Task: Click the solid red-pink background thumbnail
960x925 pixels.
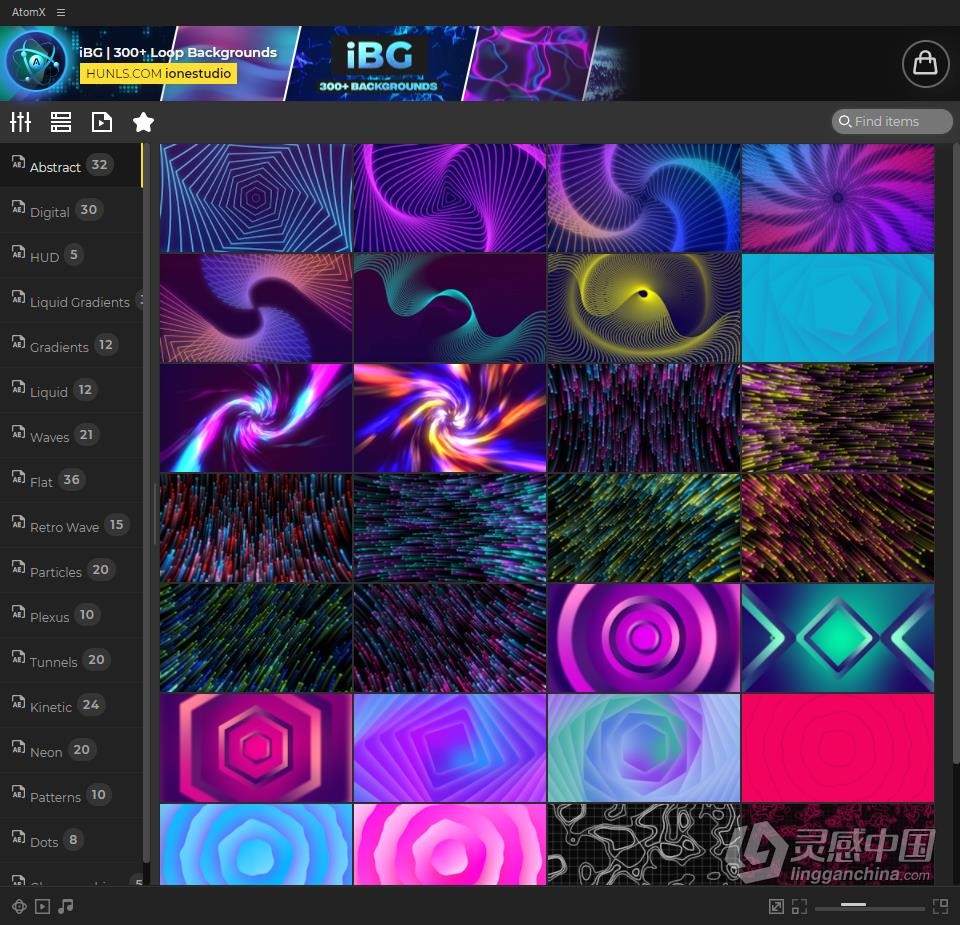Action: click(838, 747)
